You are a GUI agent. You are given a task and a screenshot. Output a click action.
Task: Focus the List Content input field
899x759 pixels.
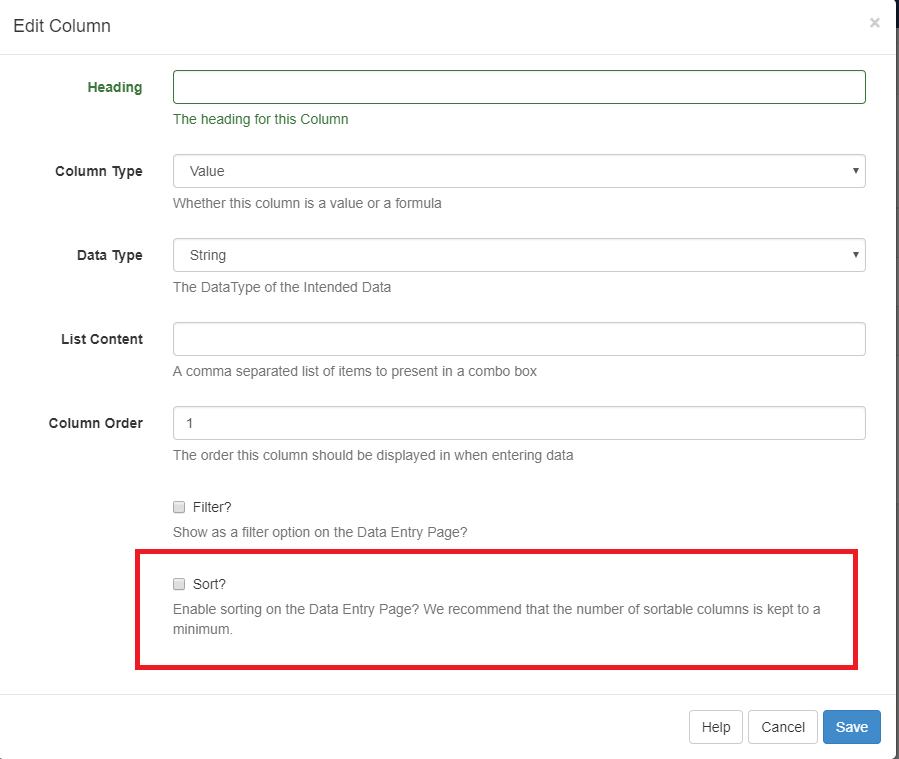point(519,339)
